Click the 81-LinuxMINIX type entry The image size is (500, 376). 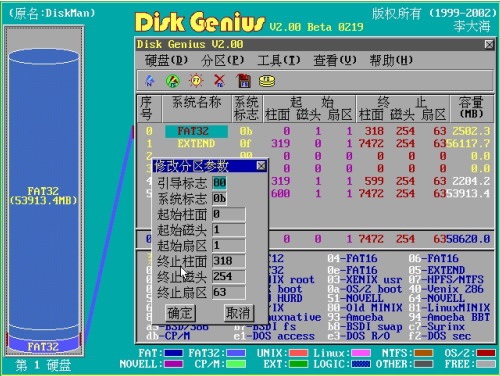pos(449,308)
